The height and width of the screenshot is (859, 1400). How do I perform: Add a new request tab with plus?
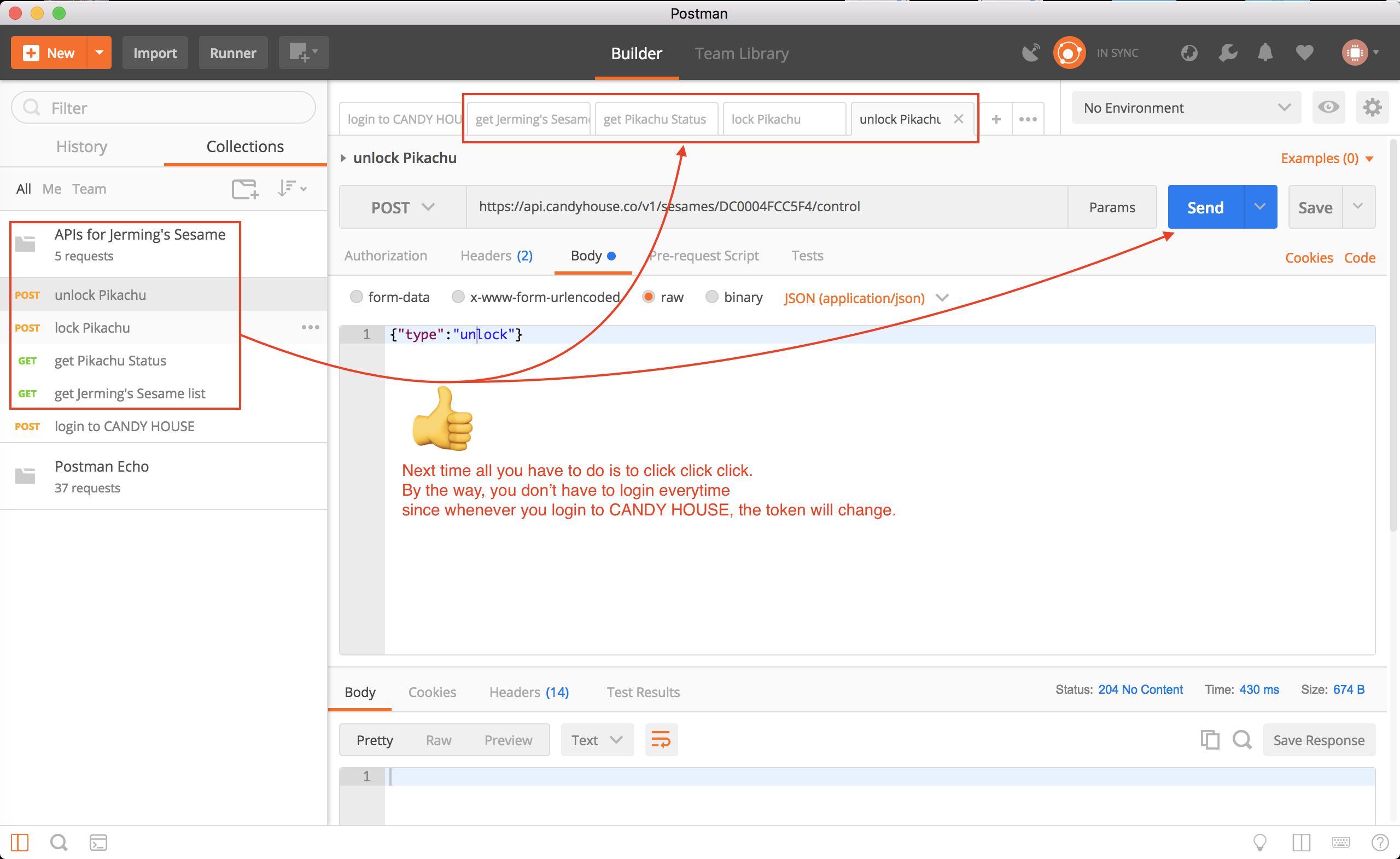(996, 119)
